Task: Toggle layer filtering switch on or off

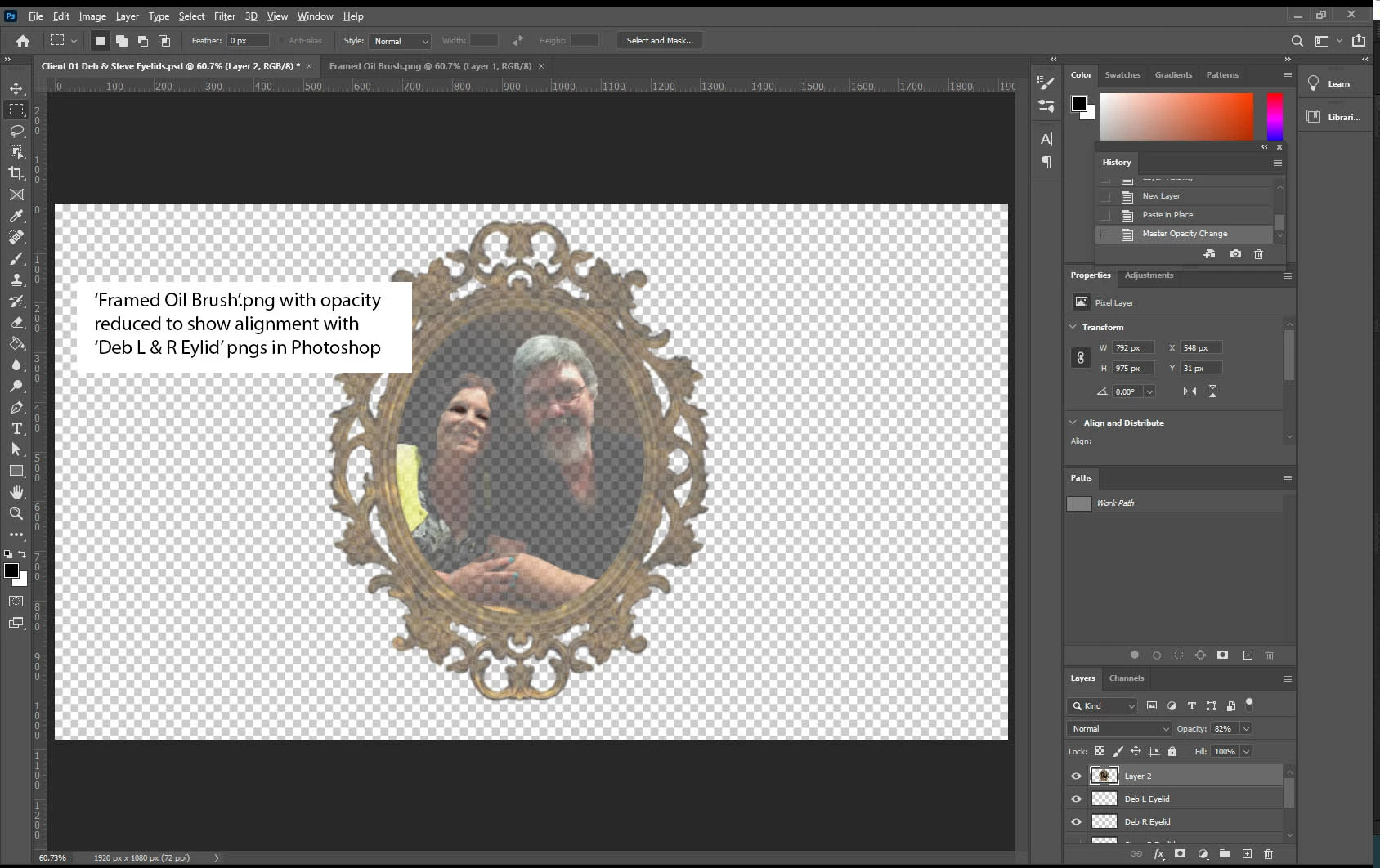Action: tap(1248, 704)
